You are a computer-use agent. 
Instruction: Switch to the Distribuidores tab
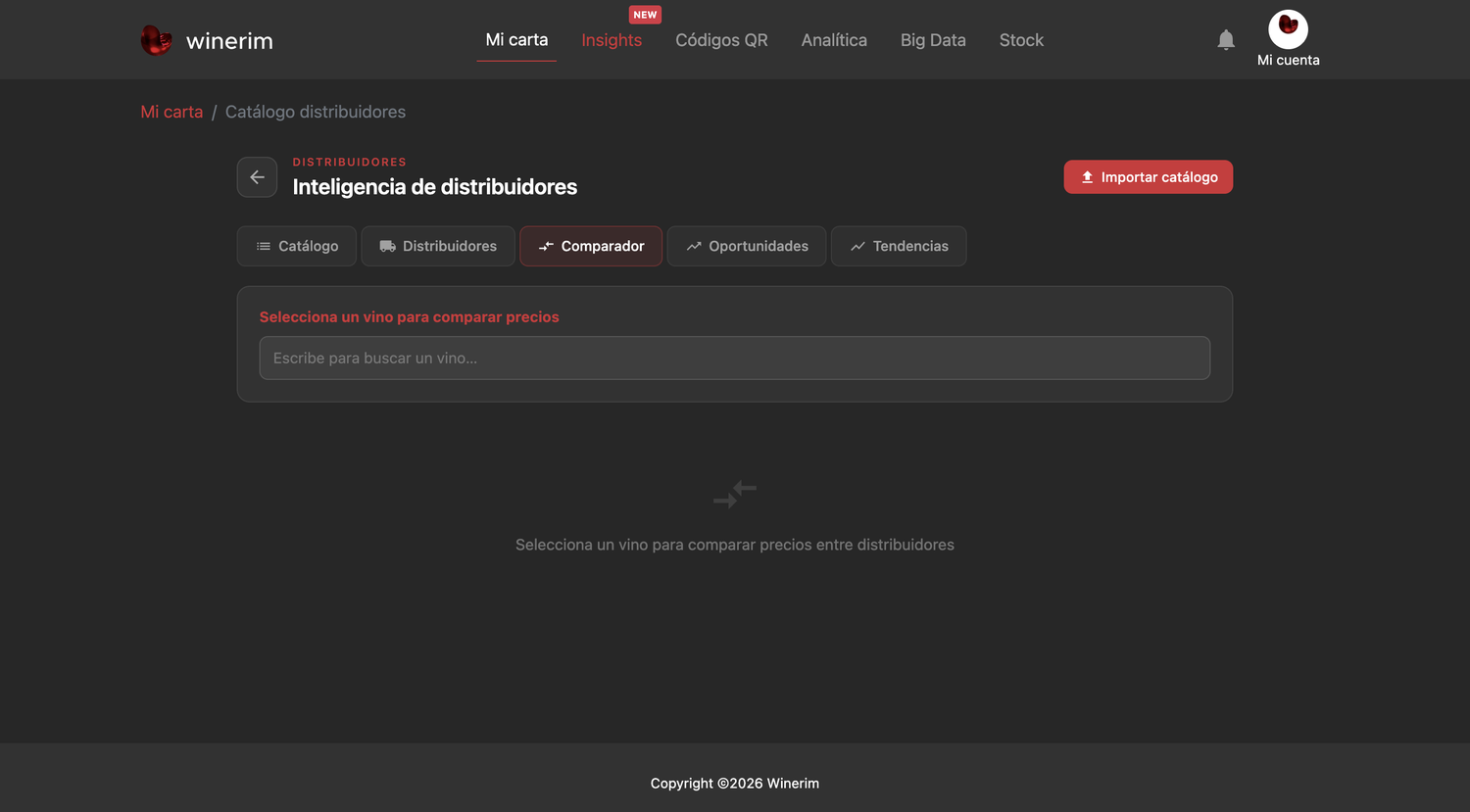tap(438, 246)
